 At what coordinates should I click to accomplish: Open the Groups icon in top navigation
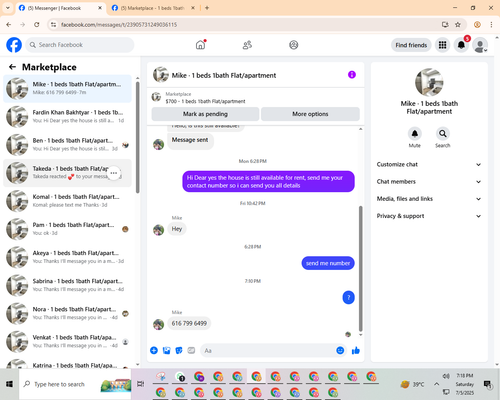coord(294,45)
